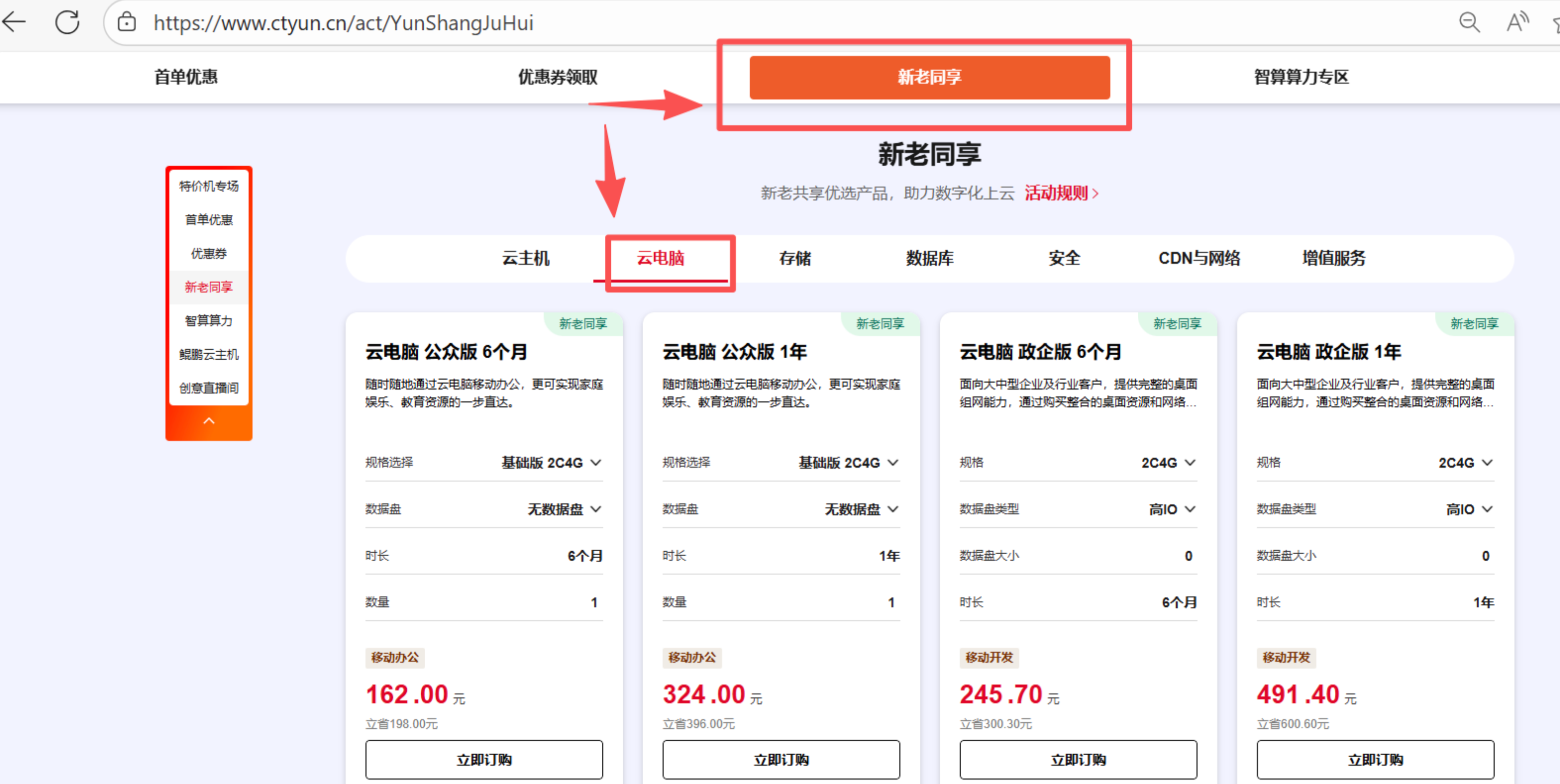The width and height of the screenshot is (1560, 784).
Task: Click the 491.40 元 price
Action: click(1307, 694)
